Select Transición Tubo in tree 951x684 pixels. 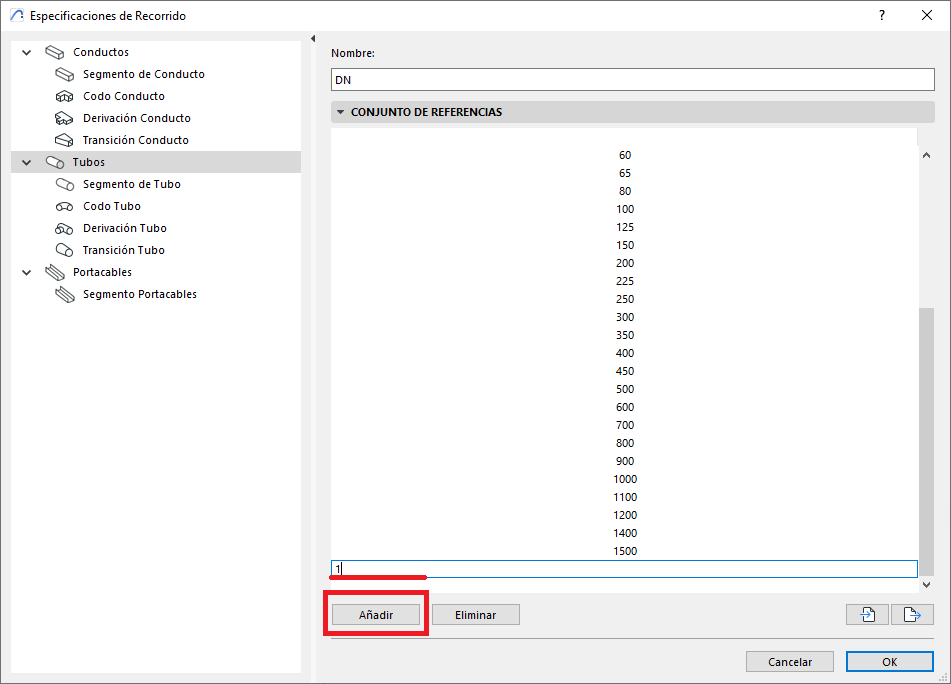click(123, 251)
